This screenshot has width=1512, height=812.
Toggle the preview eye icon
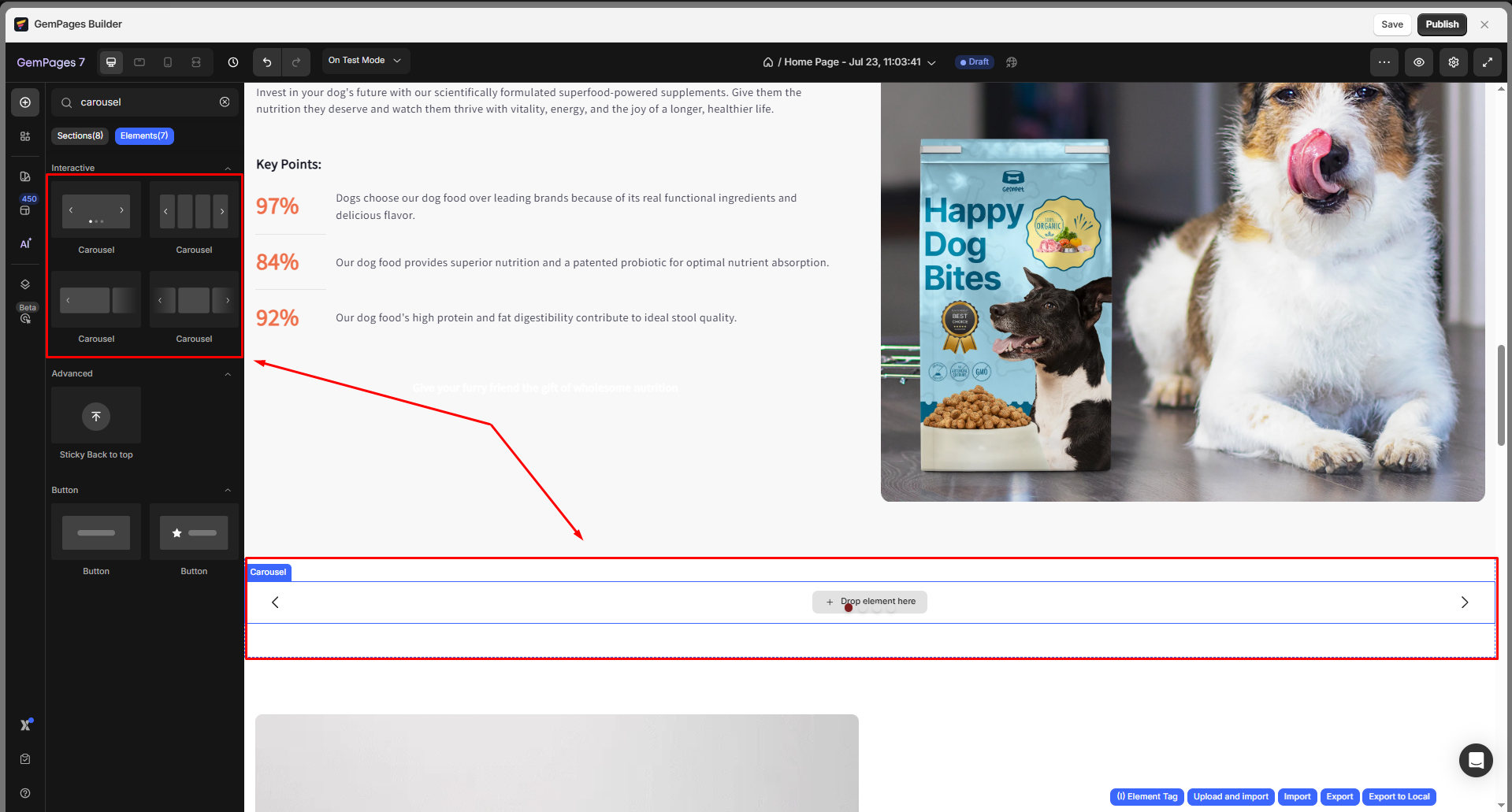click(x=1418, y=62)
